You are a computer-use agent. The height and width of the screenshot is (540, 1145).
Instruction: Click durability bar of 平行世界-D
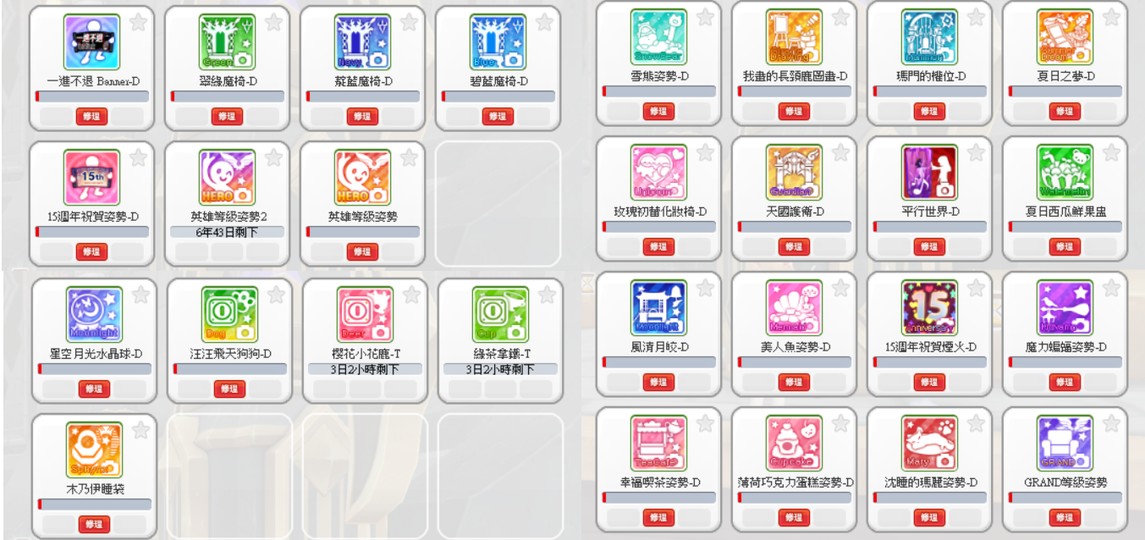coord(930,227)
